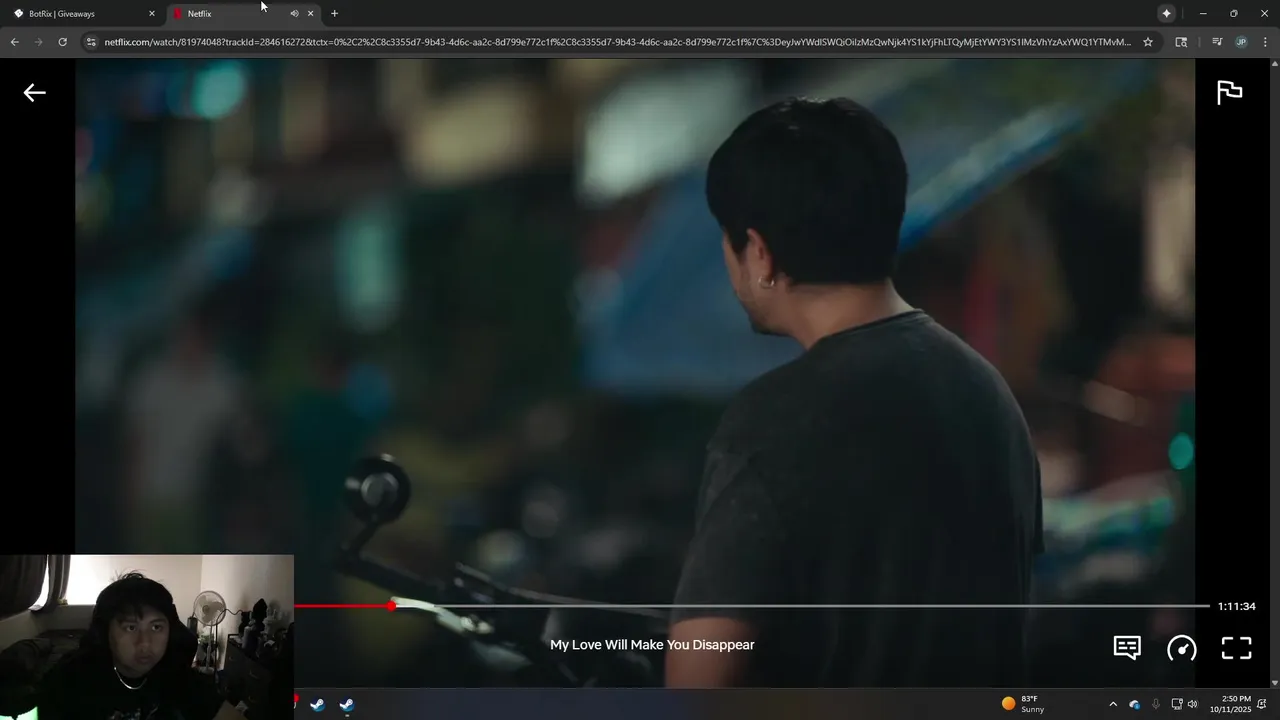Screen dimensions: 1280x720
Task: Open Chrome three-dot menu
Action: [1266, 42]
